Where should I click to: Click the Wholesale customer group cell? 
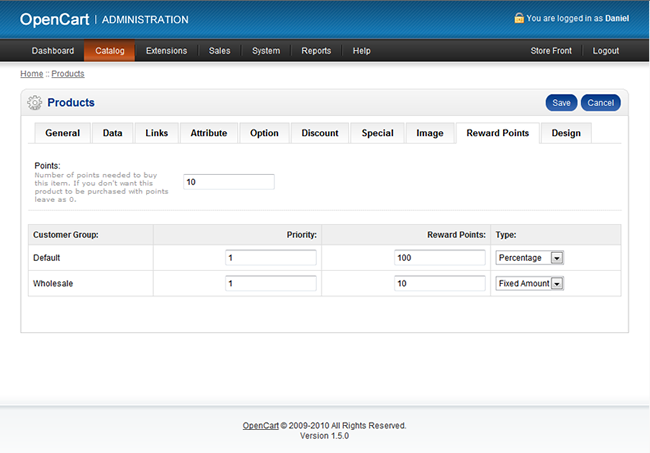91,283
